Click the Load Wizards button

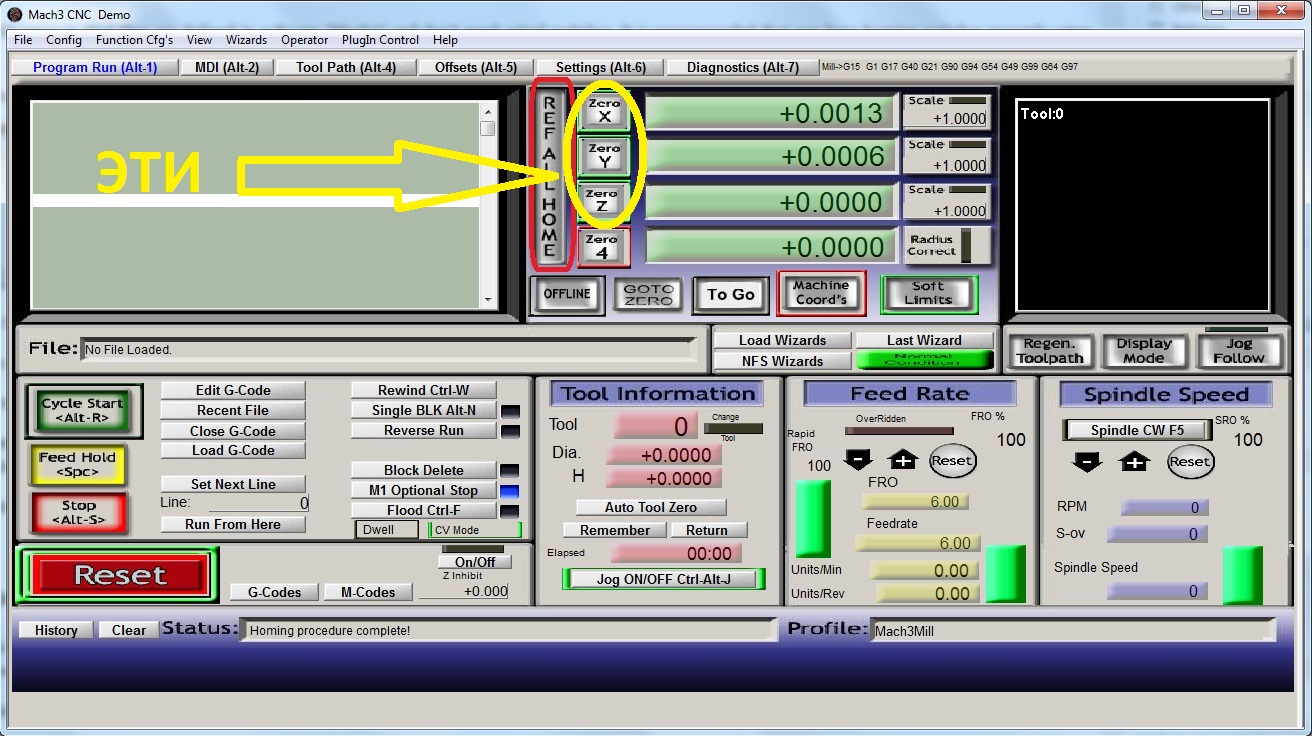783,340
